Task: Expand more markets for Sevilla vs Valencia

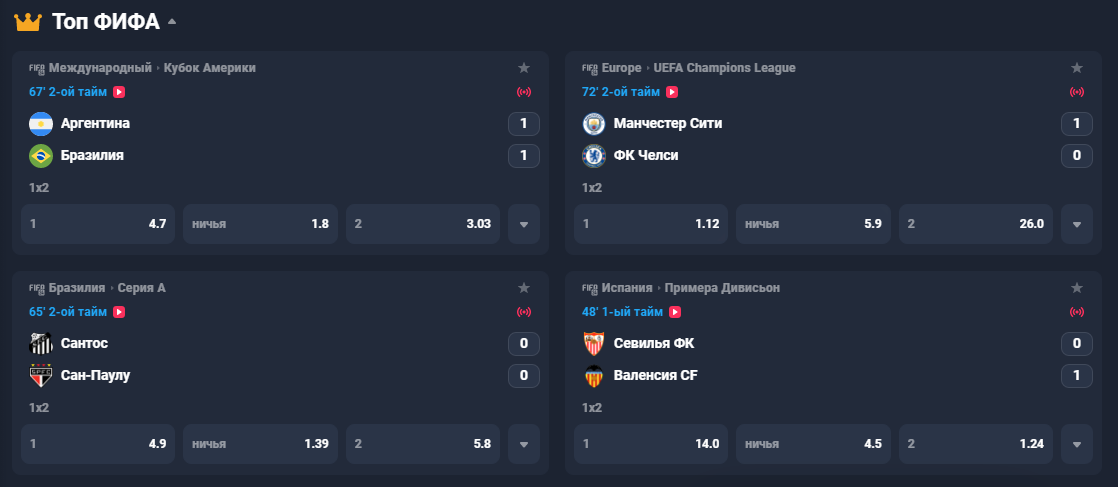Action: pyautogui.click(x=1077, y=444)
